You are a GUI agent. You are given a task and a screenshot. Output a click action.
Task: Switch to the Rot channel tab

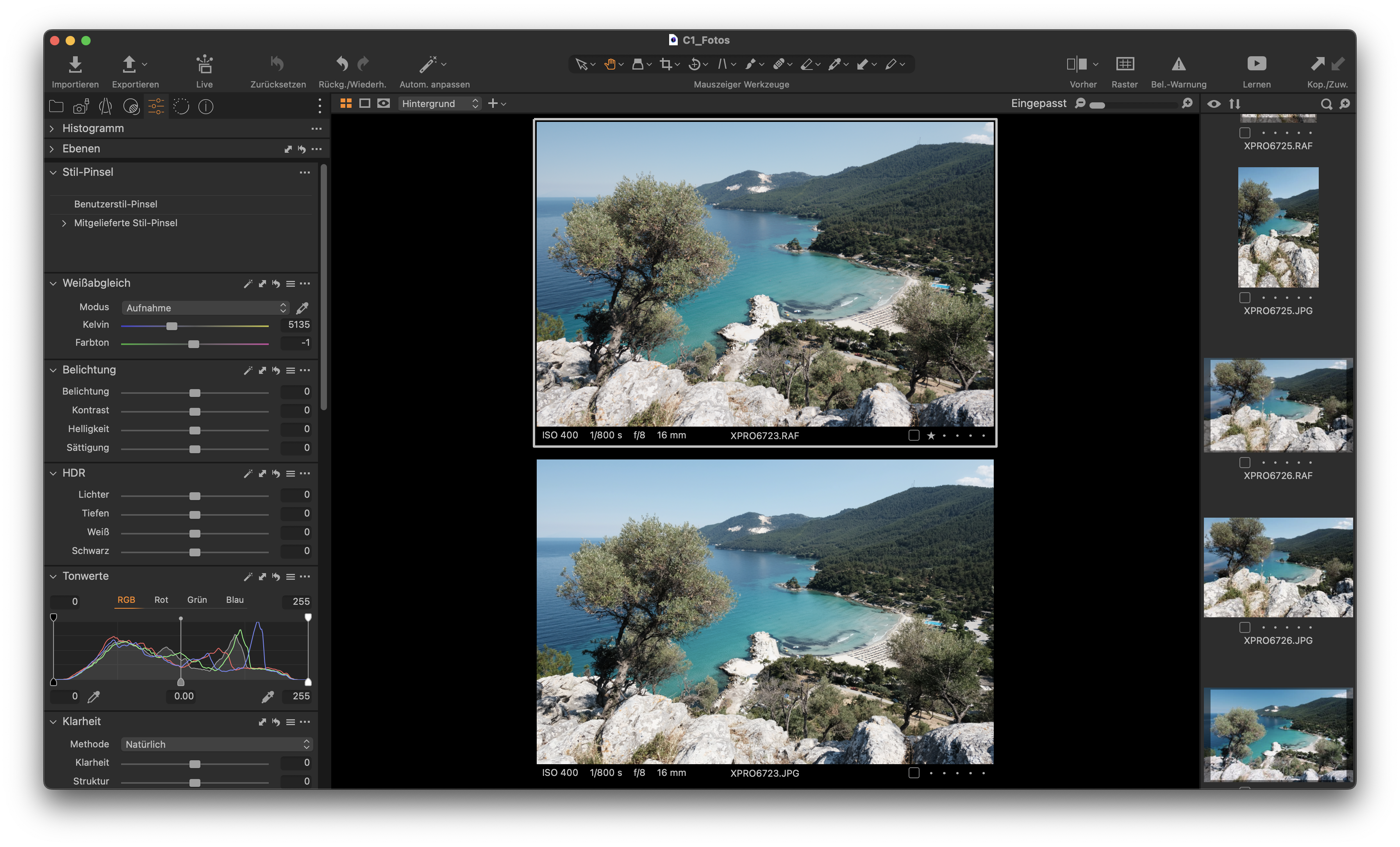(161, 600)
